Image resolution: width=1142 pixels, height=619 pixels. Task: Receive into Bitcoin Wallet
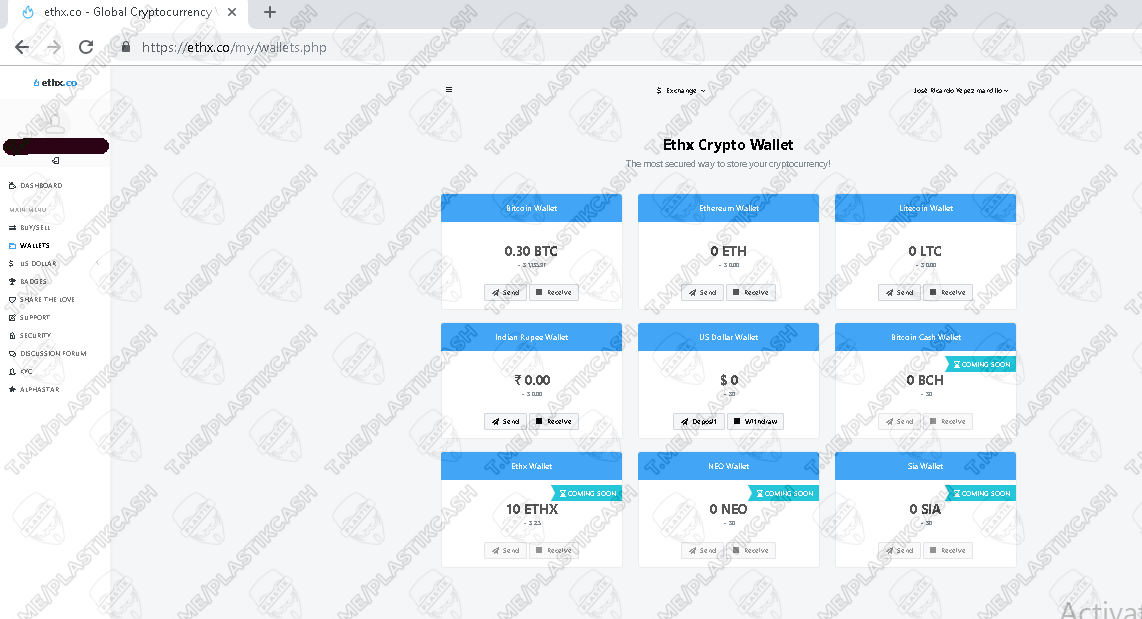(x=554, y=292)
